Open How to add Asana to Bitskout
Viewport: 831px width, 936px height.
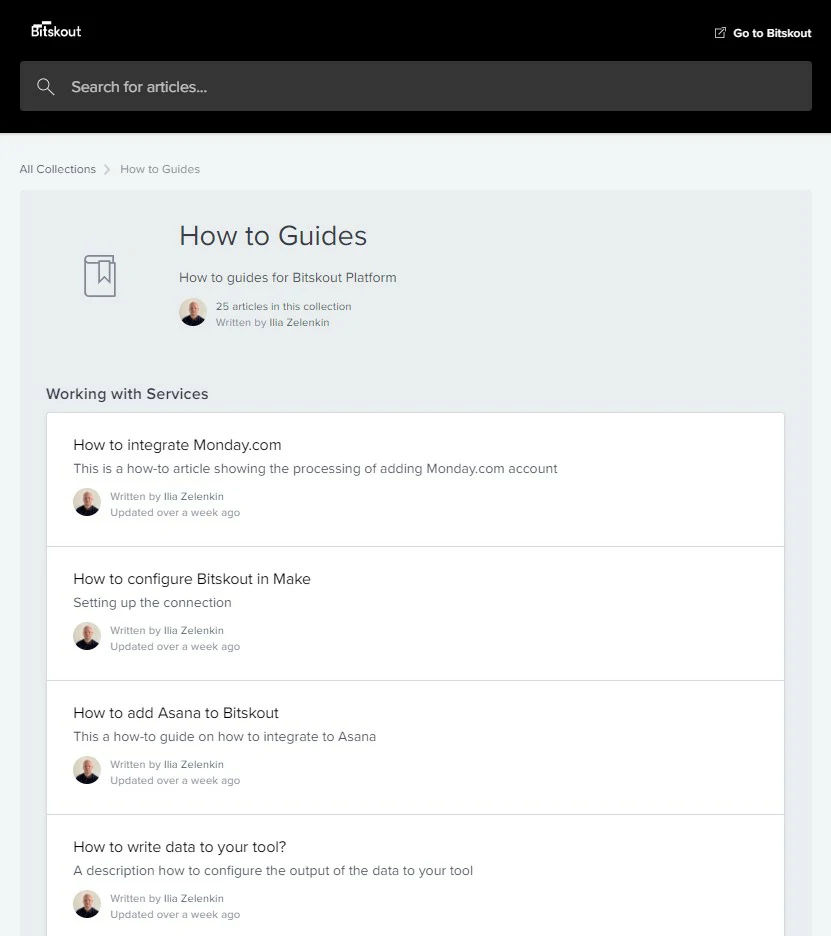point(416,747)
